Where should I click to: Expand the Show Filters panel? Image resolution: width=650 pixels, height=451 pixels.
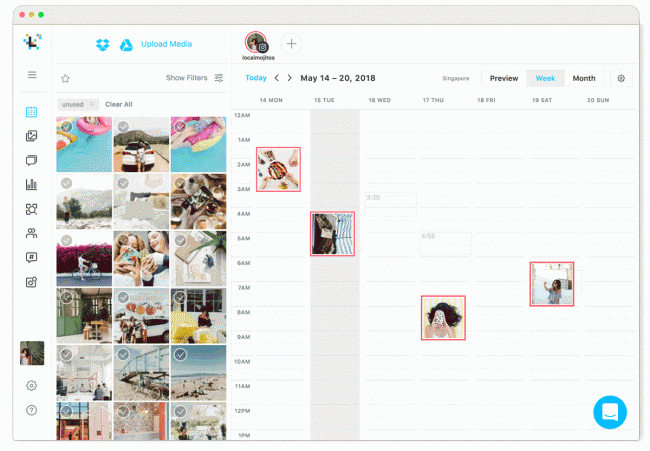194,78
